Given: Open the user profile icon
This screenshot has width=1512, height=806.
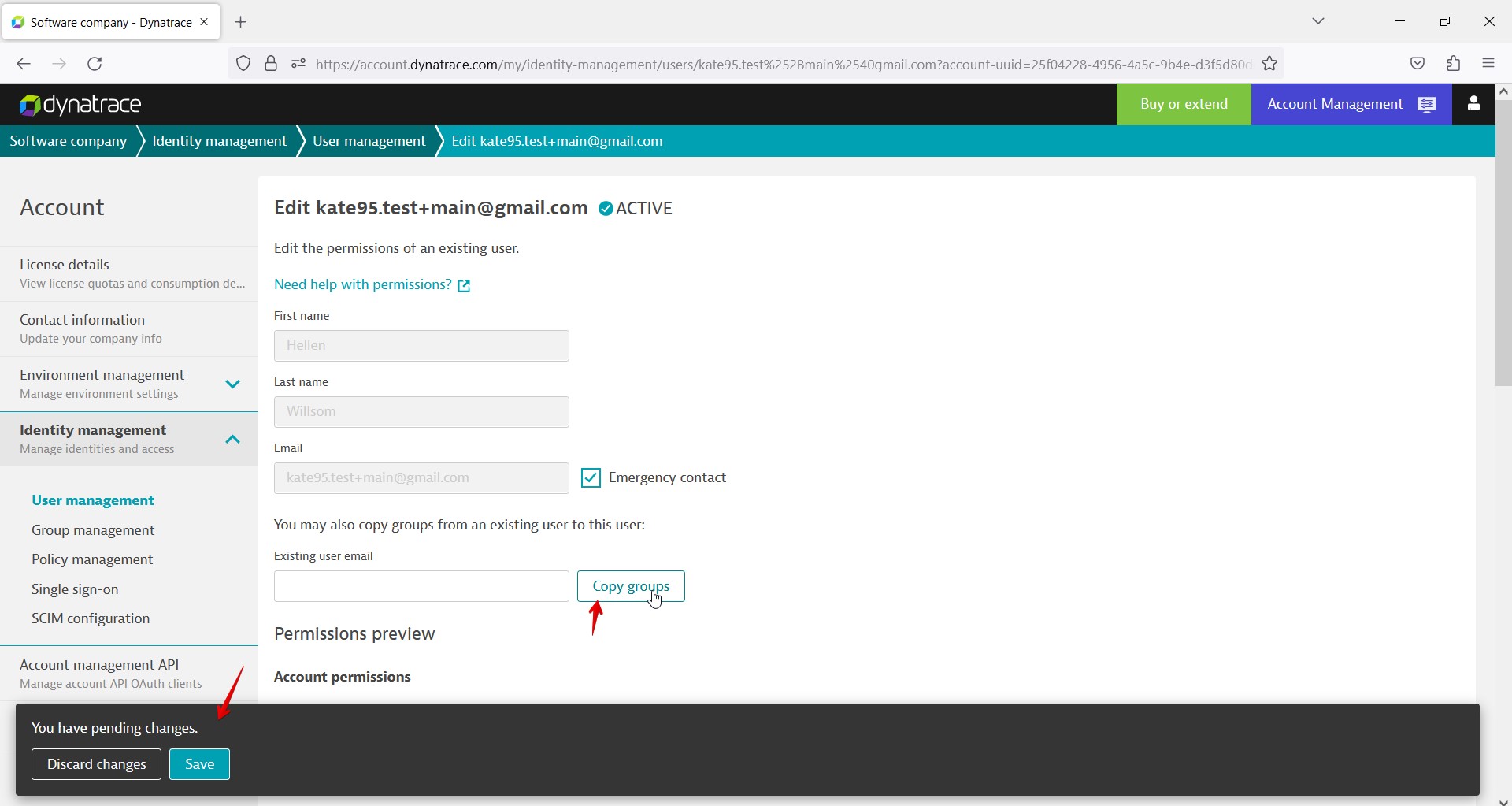Looking at the screenshot, I should [x=1473, y=104].
